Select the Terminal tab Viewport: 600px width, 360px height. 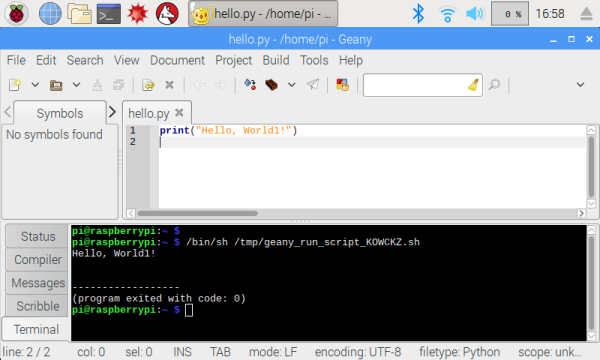(x=36, y=329)
